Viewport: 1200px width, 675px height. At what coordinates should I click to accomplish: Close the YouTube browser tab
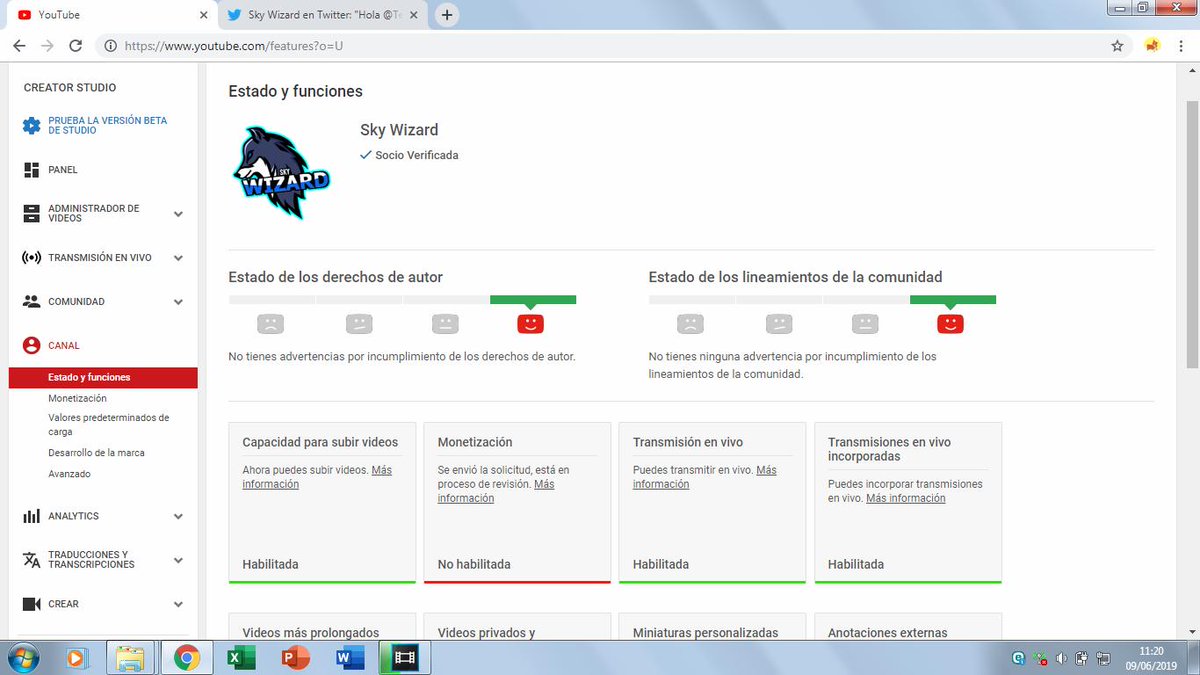click(204, 15)
